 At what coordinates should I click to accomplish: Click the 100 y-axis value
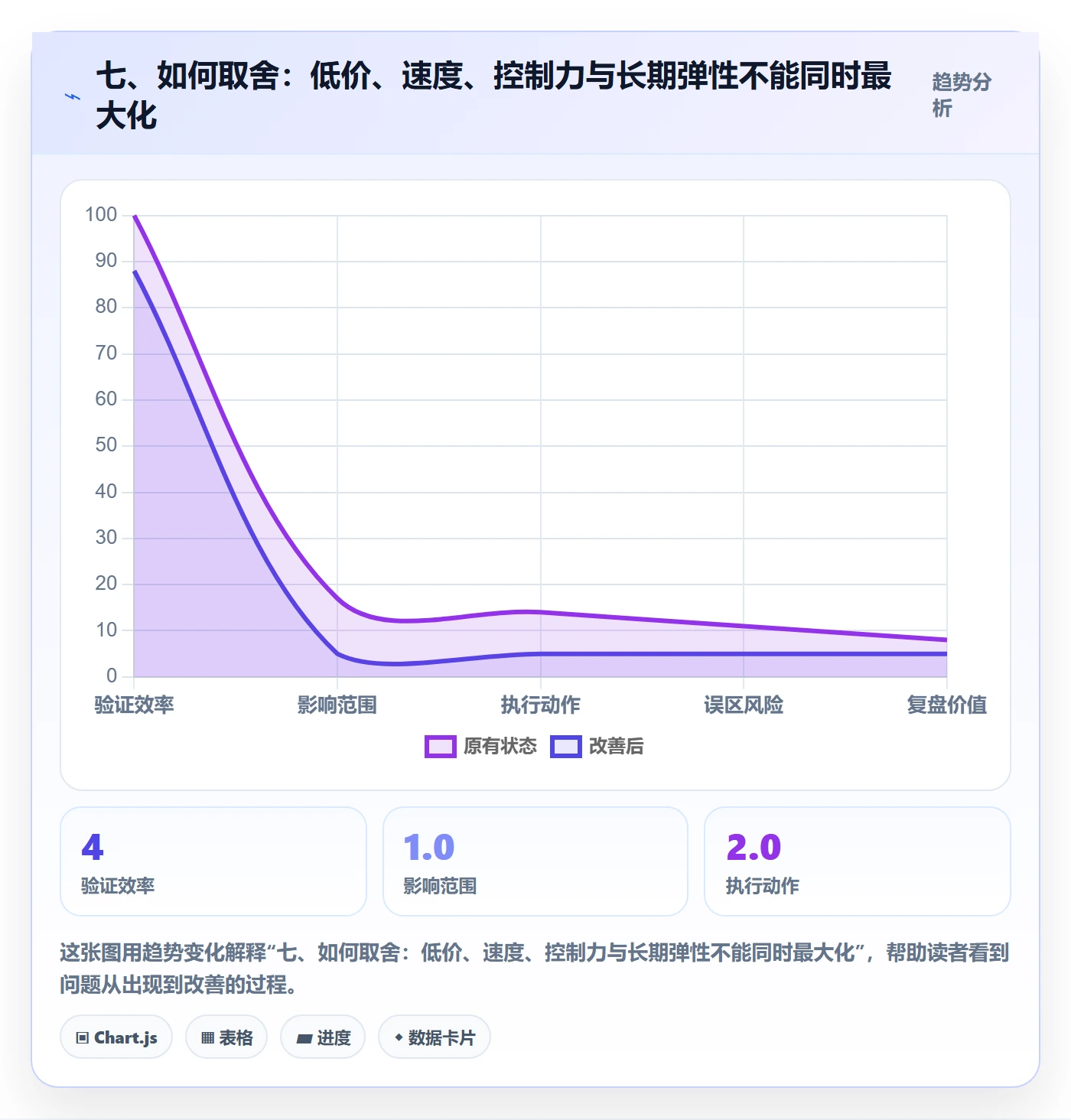[101, 215]
